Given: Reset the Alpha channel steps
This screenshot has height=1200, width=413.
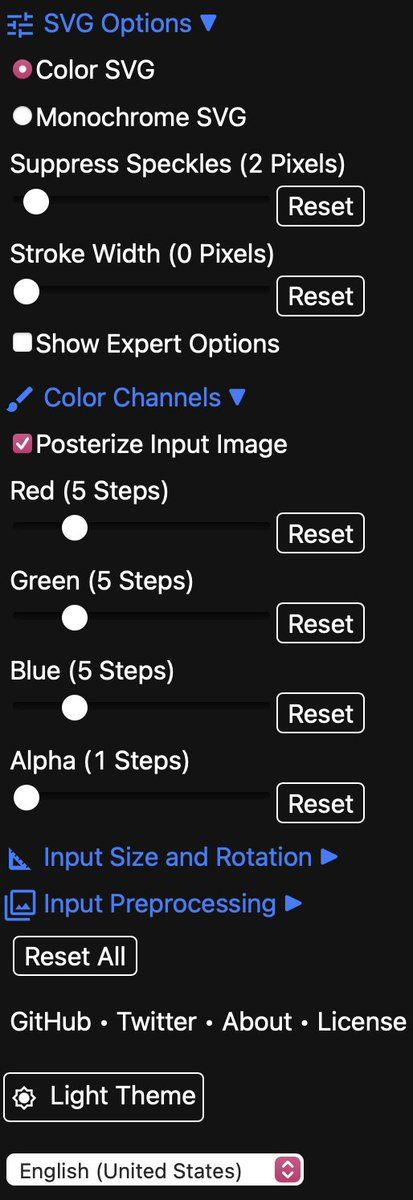Looking at the screenshot, I should click(321, 804).
